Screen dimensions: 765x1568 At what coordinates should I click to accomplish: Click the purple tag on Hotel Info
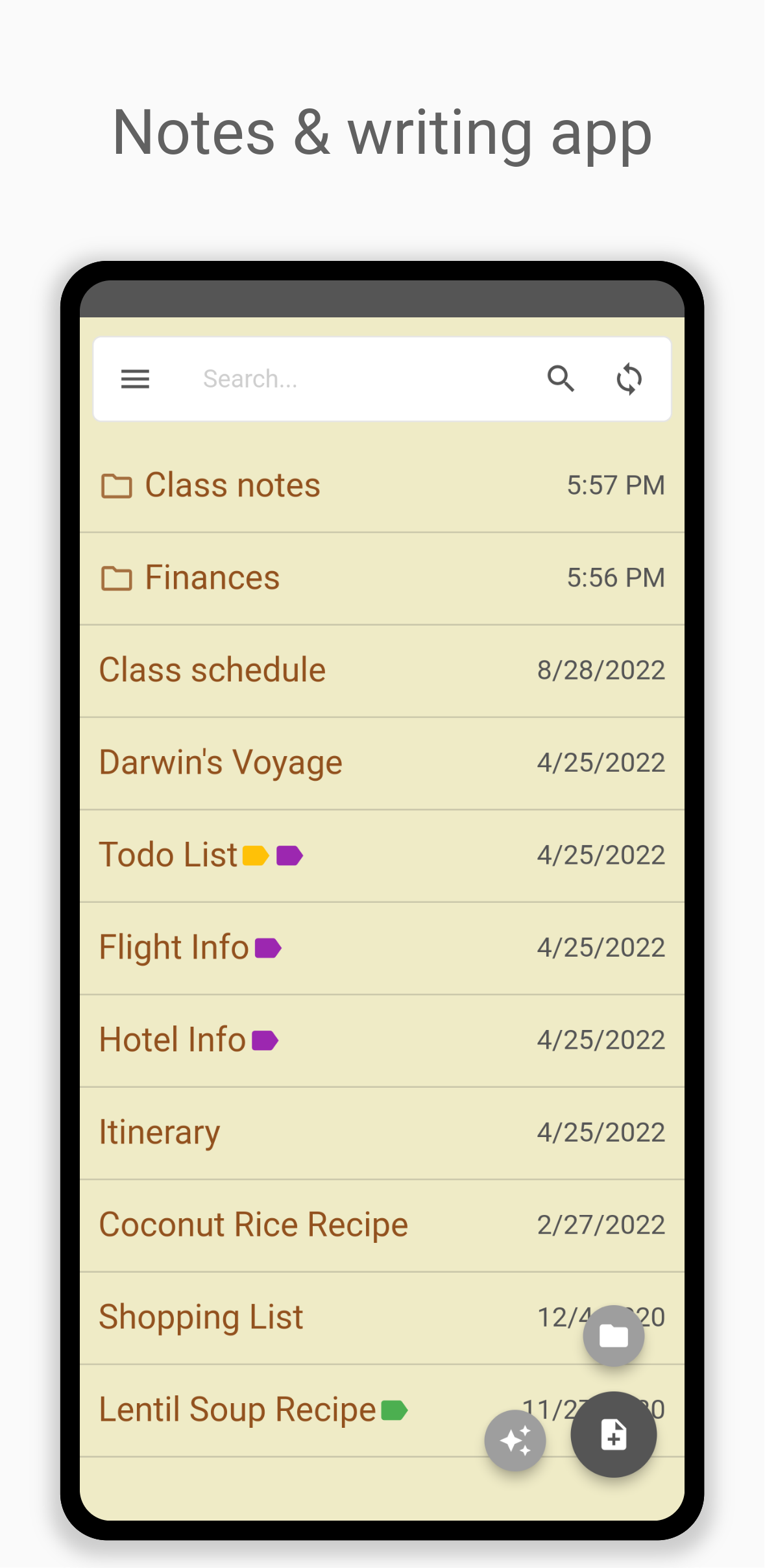pos(265,1040)
